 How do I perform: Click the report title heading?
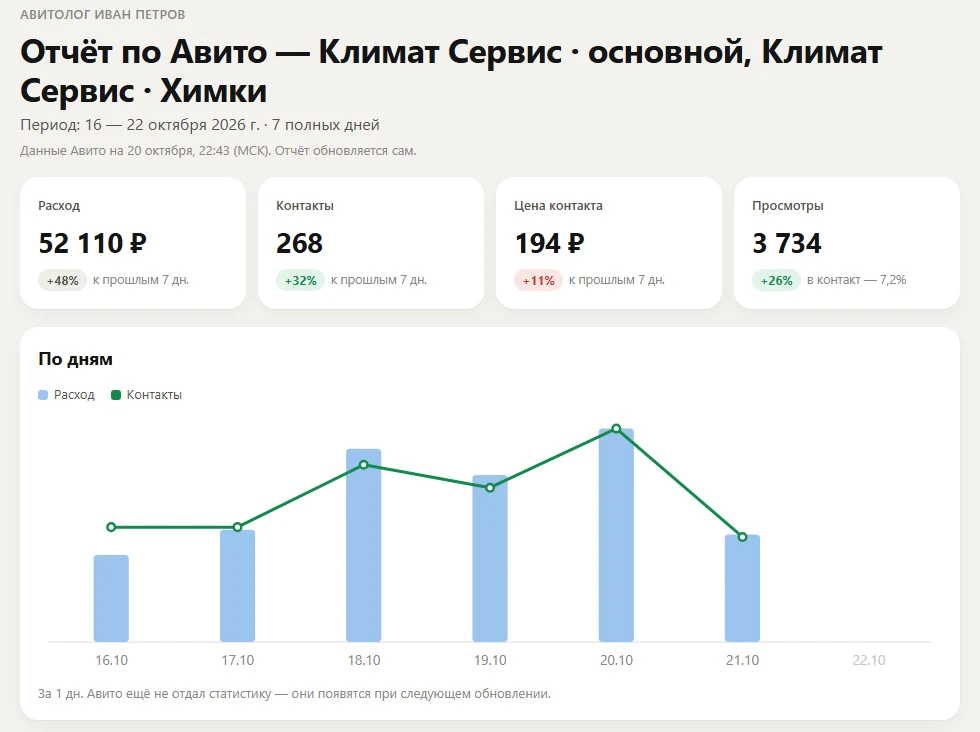coord(451,71)
